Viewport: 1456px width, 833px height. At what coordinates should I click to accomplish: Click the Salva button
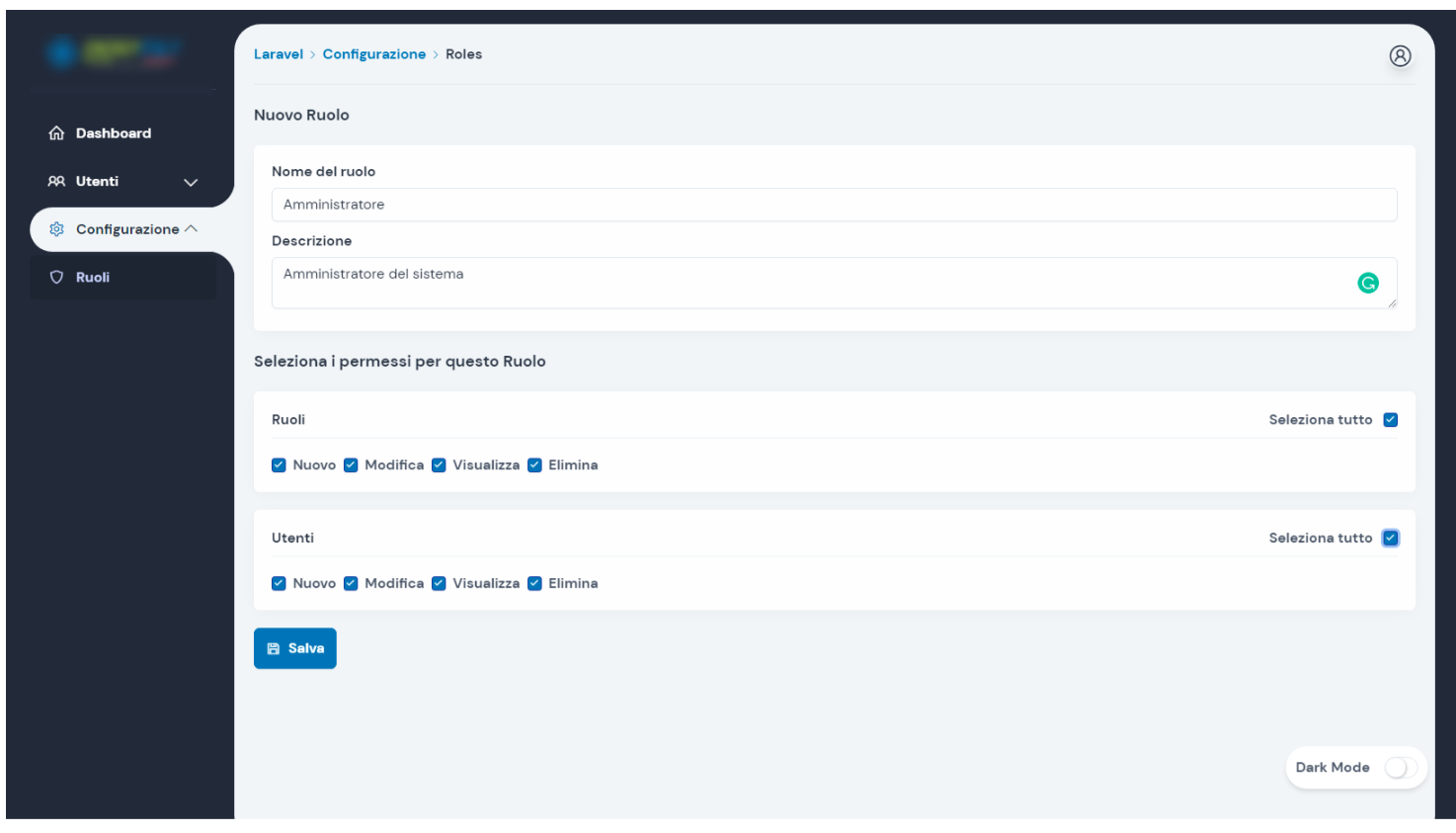click(x=295, y=649)
